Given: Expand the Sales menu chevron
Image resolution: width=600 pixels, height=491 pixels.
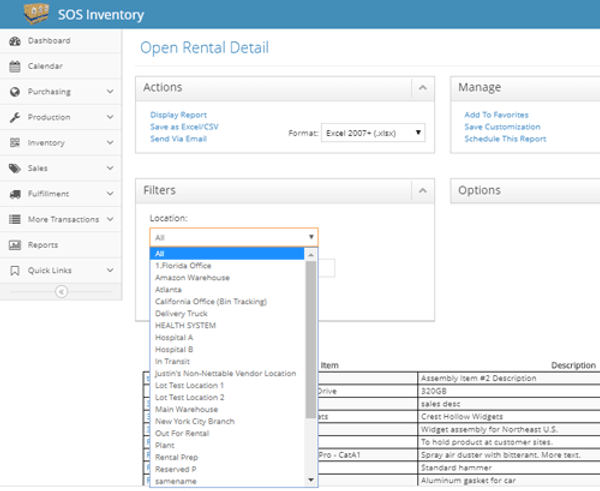Looking at the screenshot, I should click(110, 168).
